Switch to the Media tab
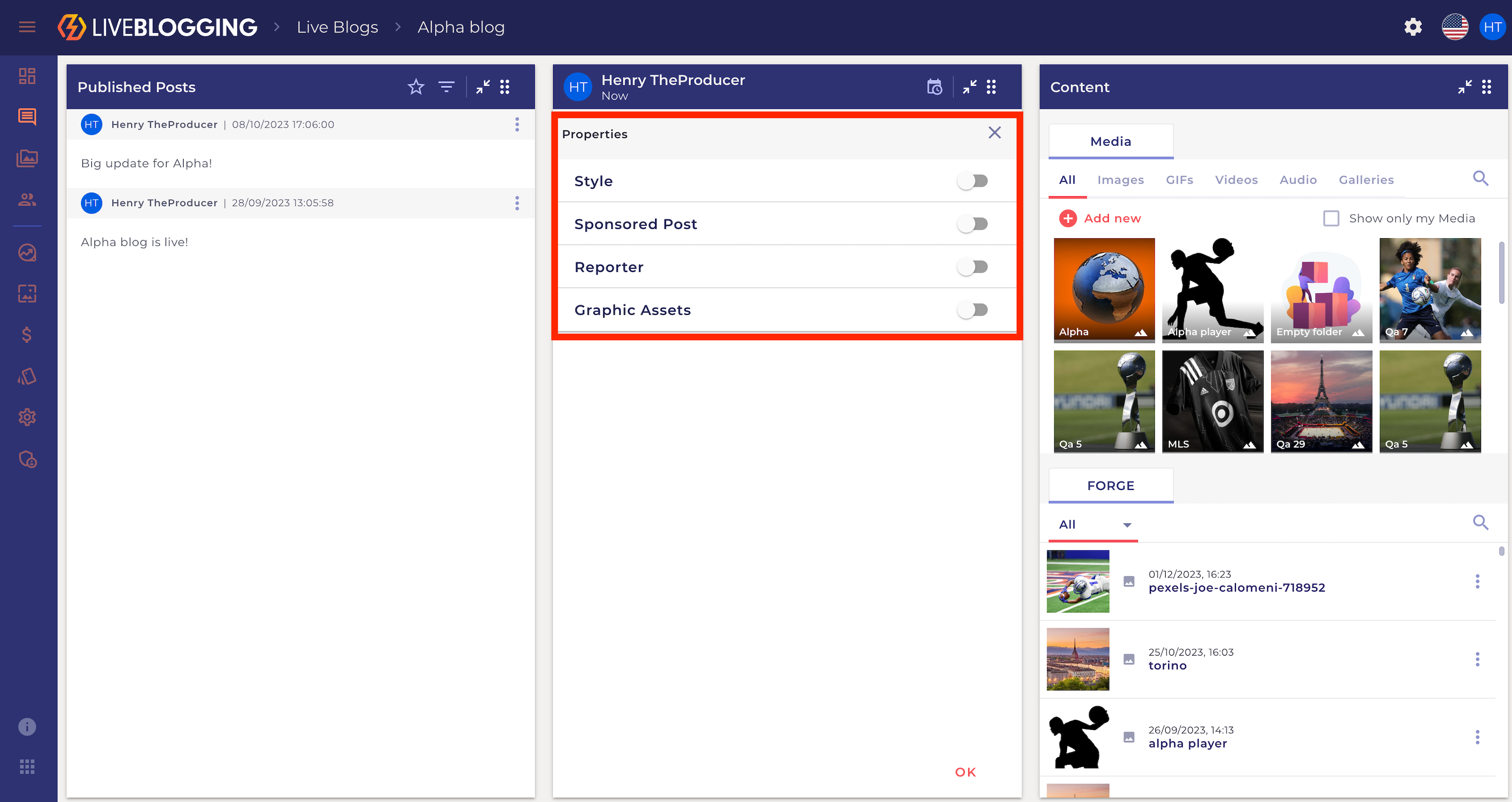 1111,142
